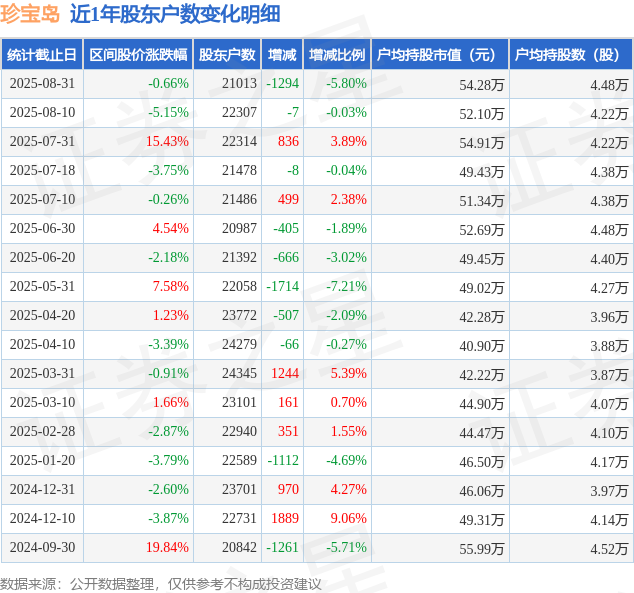Click the market value 54.91万
Image resolution: width=634 pixels, height=593 pixels.
pos(482,143)
